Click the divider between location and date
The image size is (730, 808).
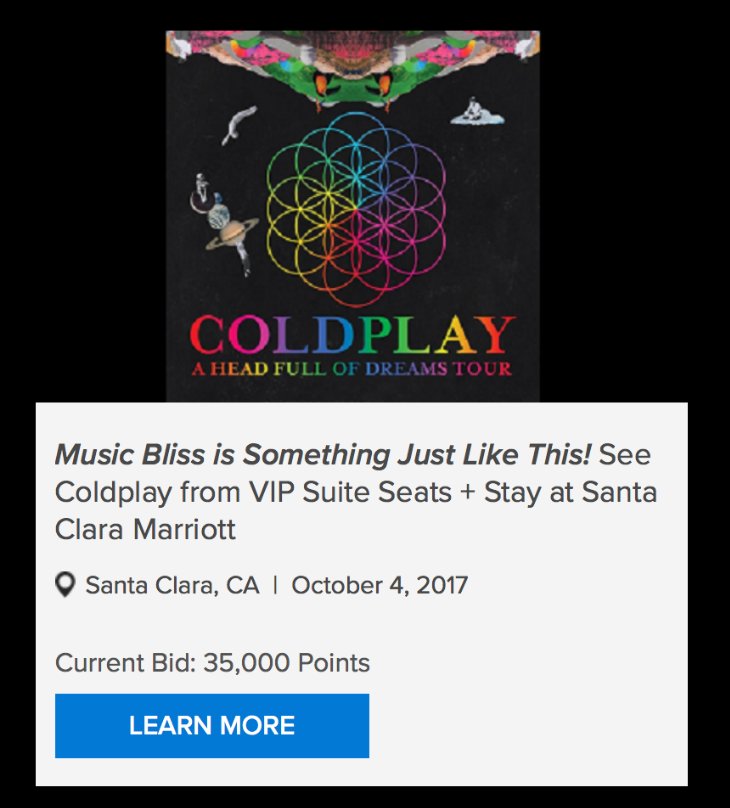[x=275, y=585]
